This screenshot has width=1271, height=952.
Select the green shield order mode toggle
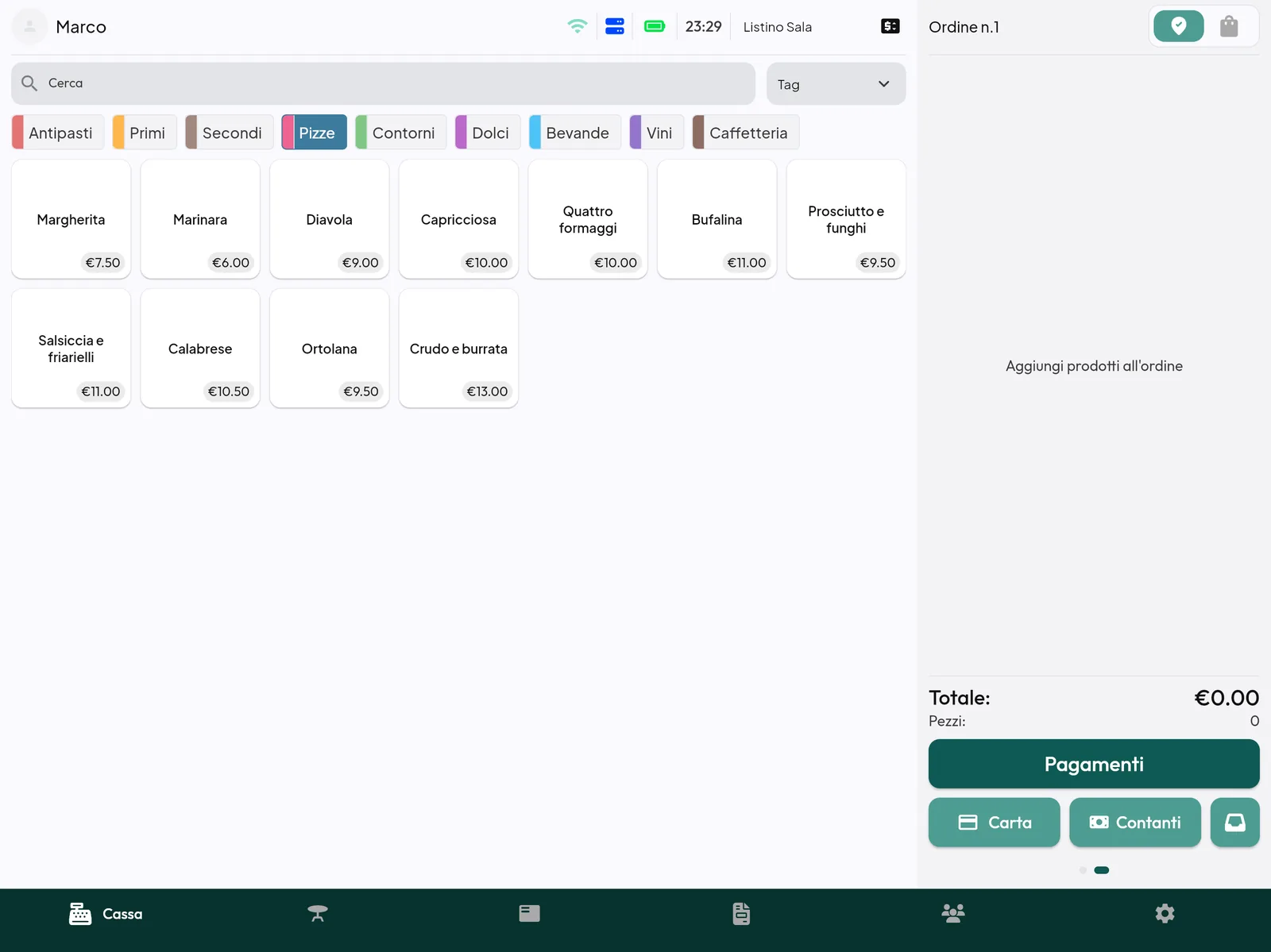tap(1179, 26)
